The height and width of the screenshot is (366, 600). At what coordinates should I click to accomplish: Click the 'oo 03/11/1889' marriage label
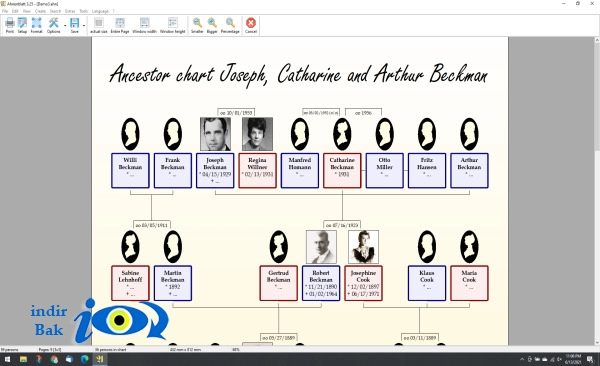(419, 338)
